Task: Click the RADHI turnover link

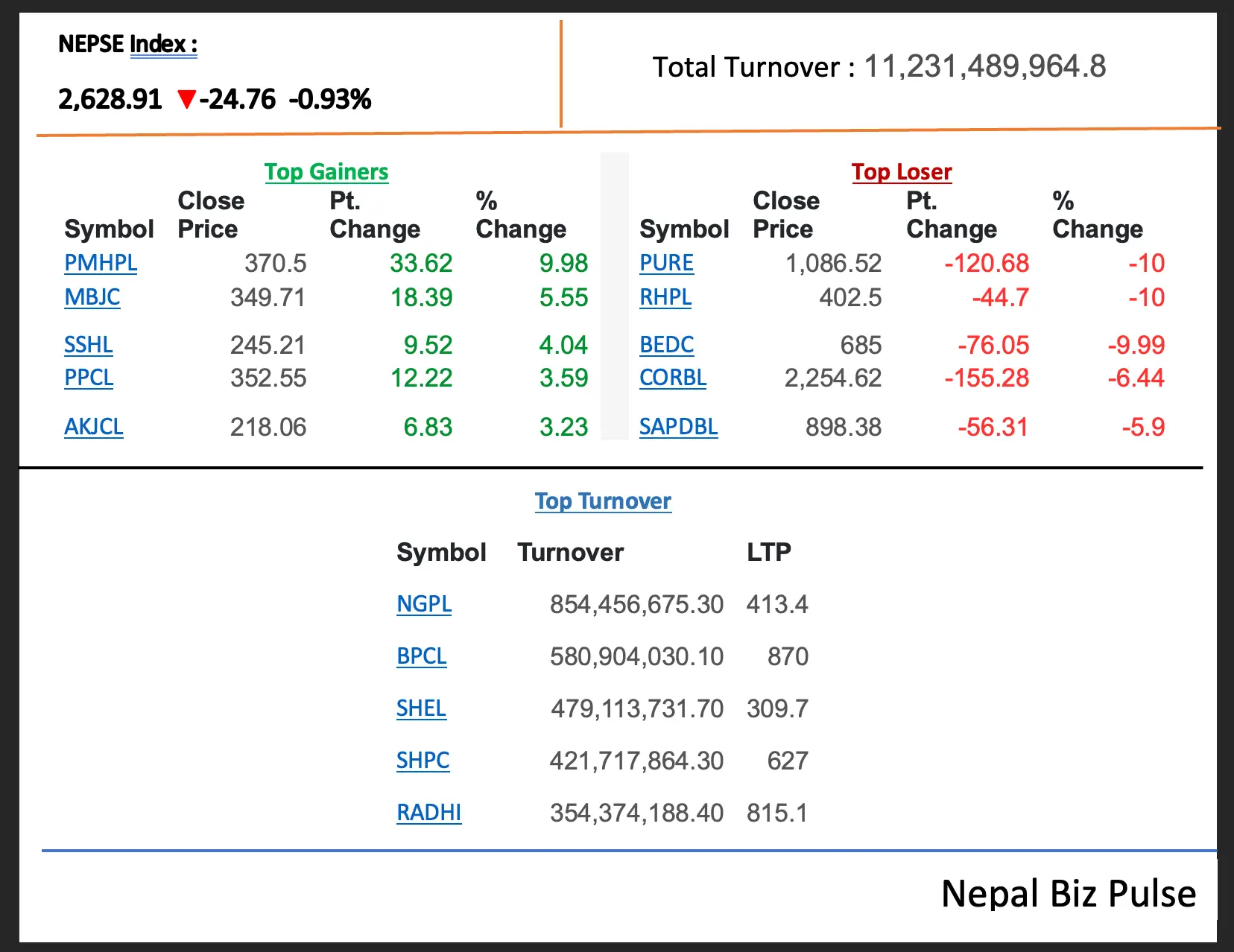Action: tap(428, 813)
